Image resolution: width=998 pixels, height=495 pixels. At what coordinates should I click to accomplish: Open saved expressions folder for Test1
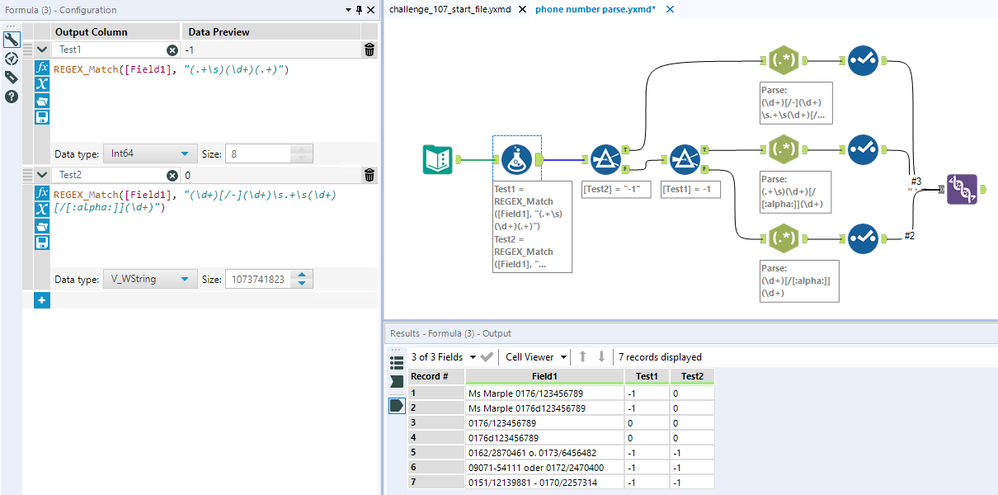[42, 101]
